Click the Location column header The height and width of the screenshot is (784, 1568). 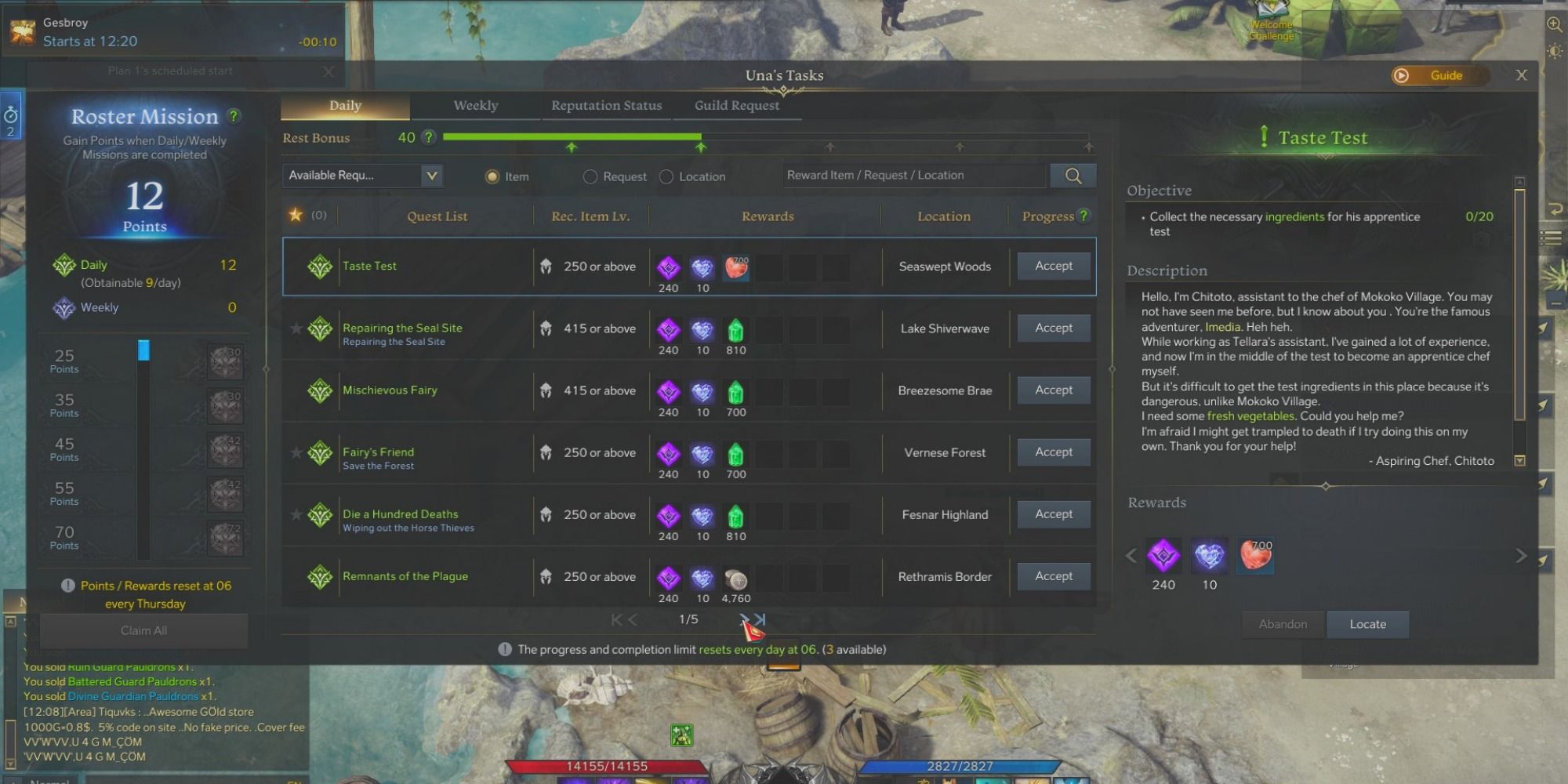(944, 216)
